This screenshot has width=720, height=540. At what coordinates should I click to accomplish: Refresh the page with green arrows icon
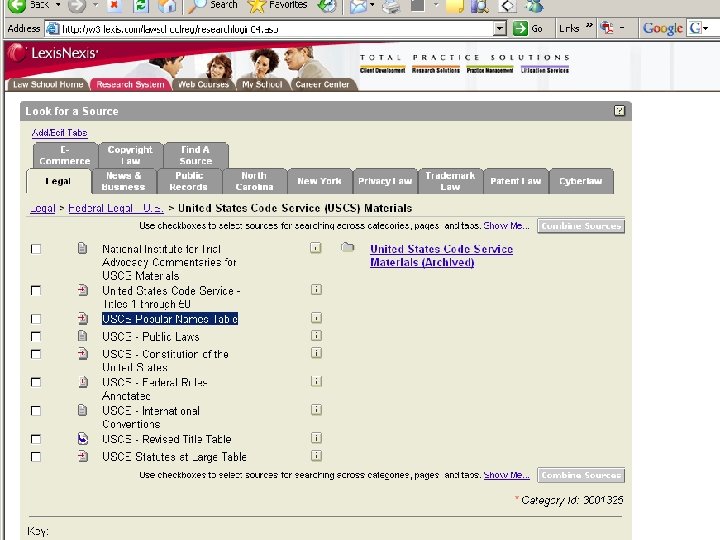click(x=141, y=6)
